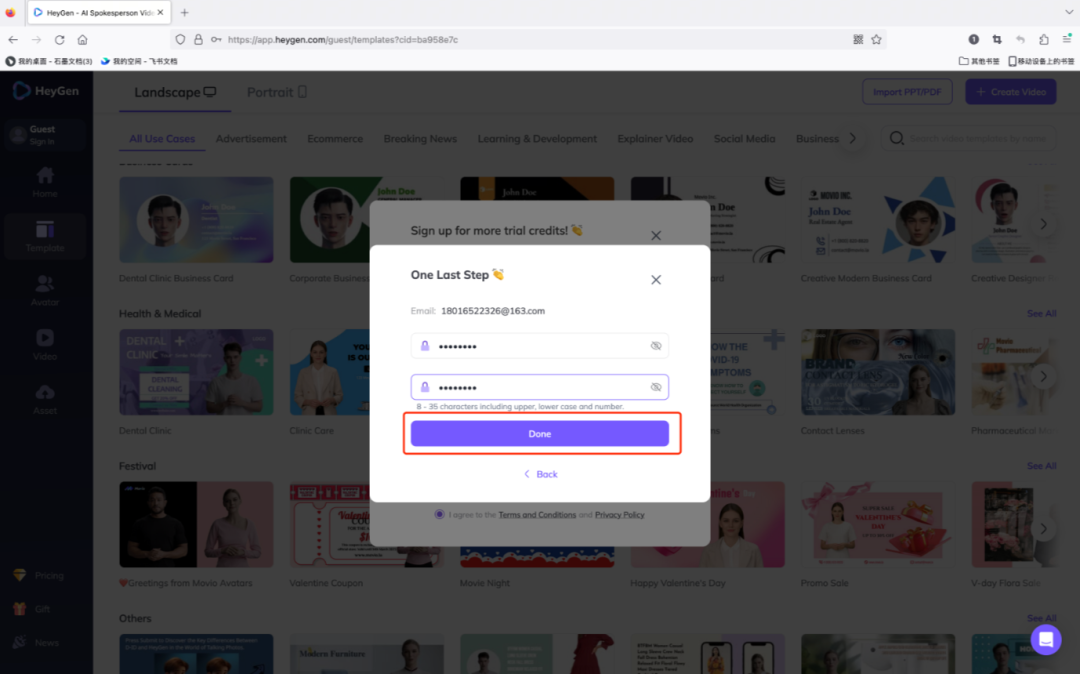This screenshot has width=1080, height=674.
Task: Open the screenshot crop tool icon
Action: coord(997,39)
